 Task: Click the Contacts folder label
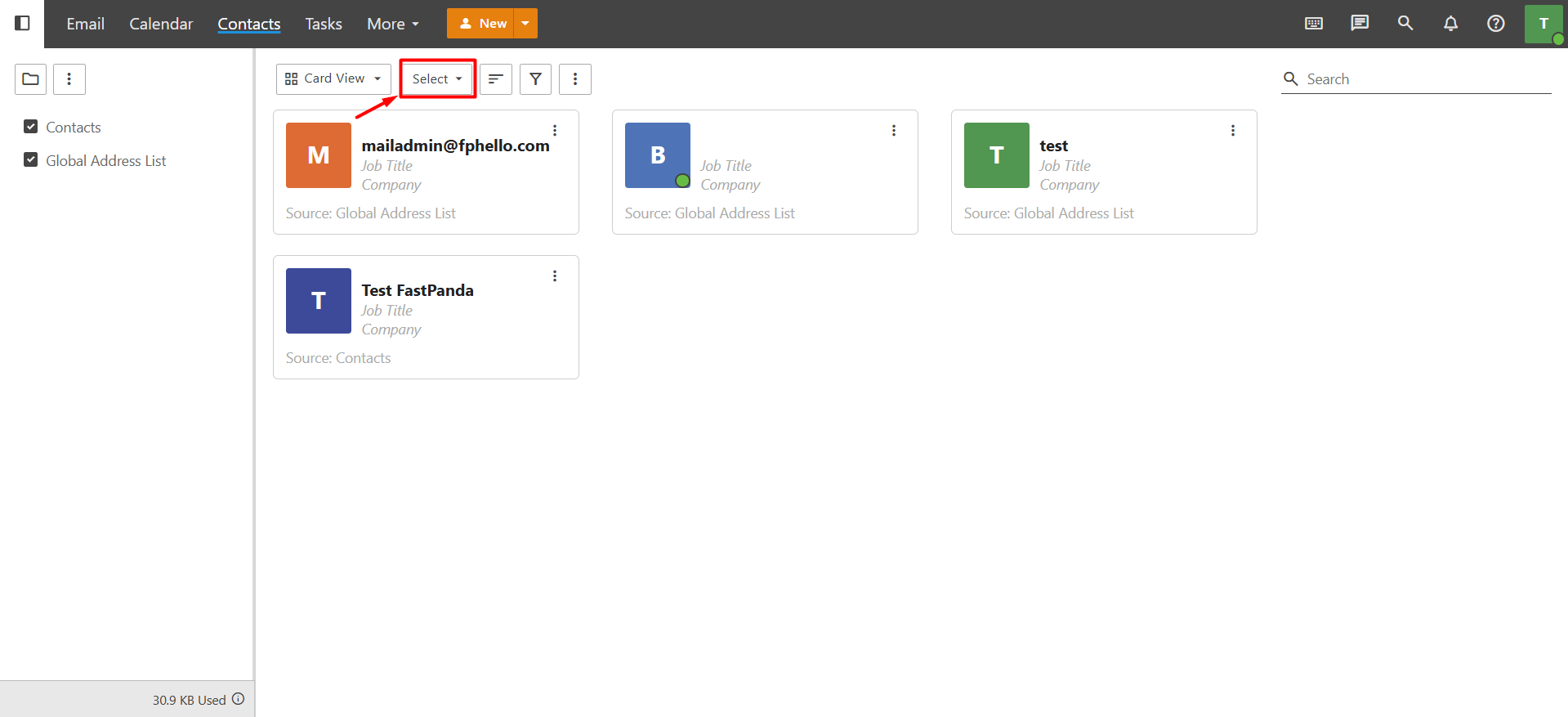(74, 128)
